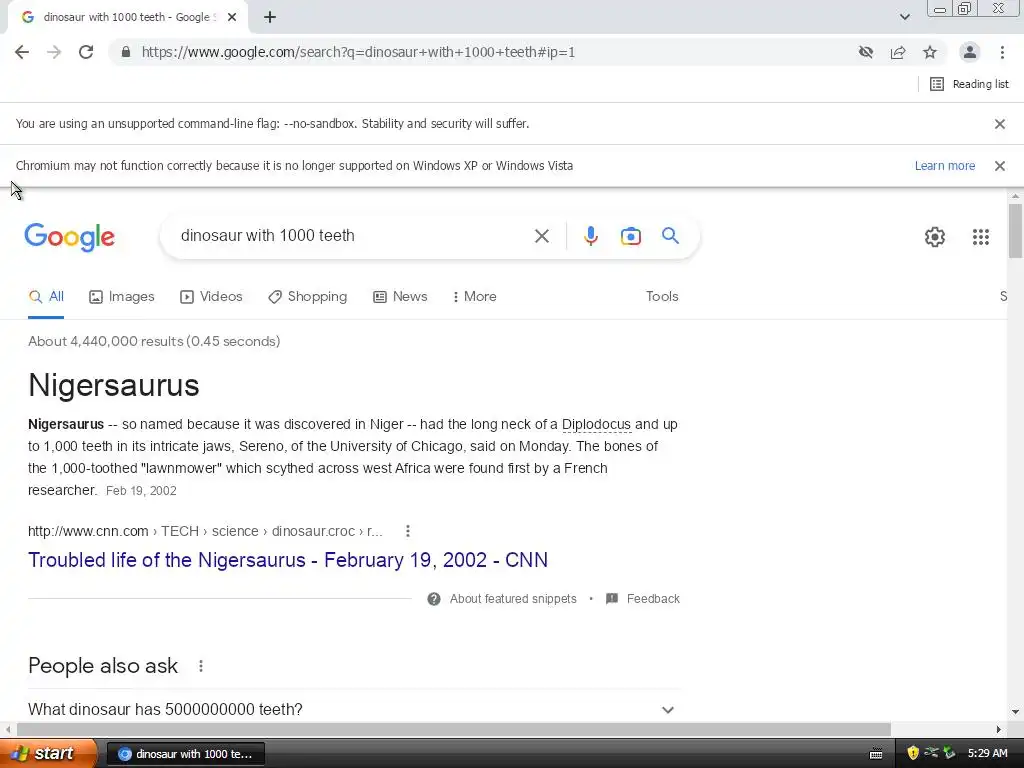
Task: Click the forward navigation arrow
Action: pyautogui.click(x=54, y=52)
